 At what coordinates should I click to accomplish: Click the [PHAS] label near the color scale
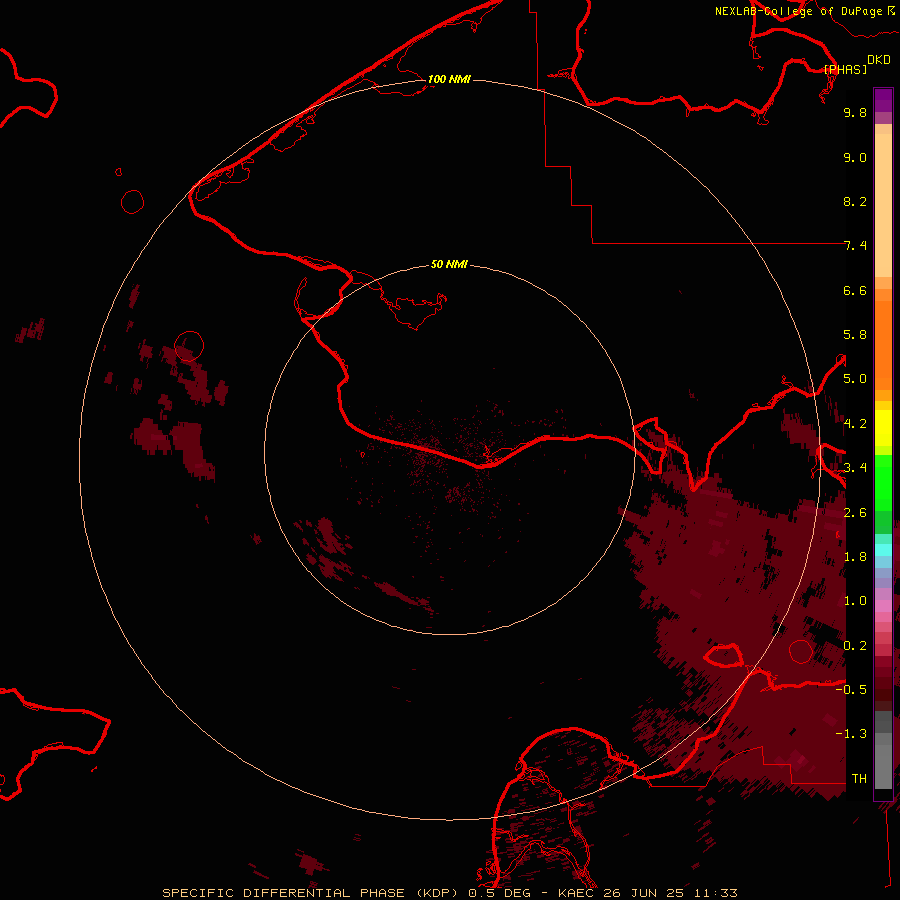tap(845, 69)
